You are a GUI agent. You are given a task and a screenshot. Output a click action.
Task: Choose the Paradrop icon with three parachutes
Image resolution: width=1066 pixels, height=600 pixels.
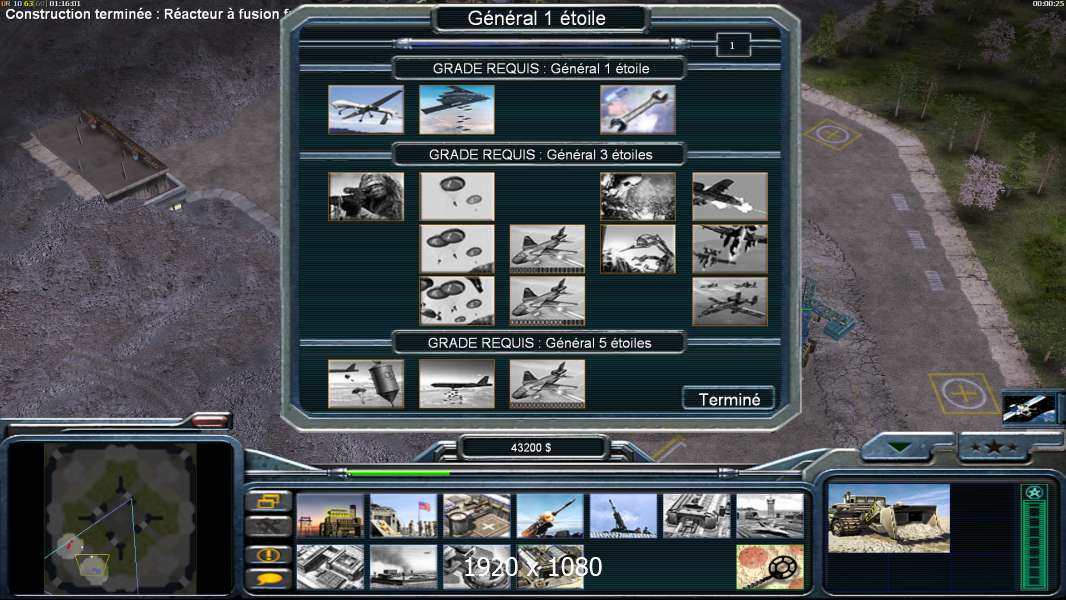457,249
